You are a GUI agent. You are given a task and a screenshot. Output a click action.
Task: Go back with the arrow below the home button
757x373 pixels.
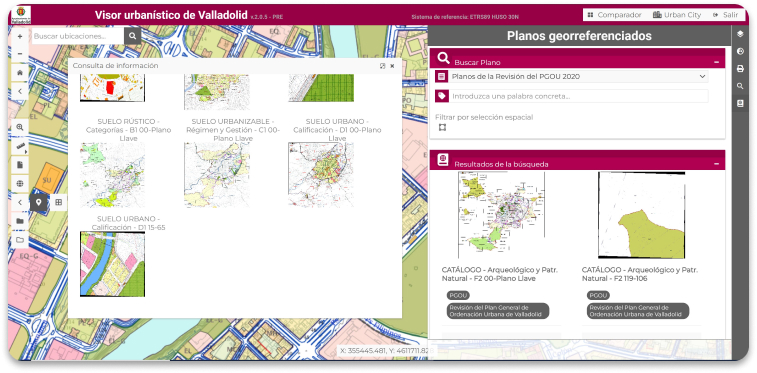click(20, 91)
